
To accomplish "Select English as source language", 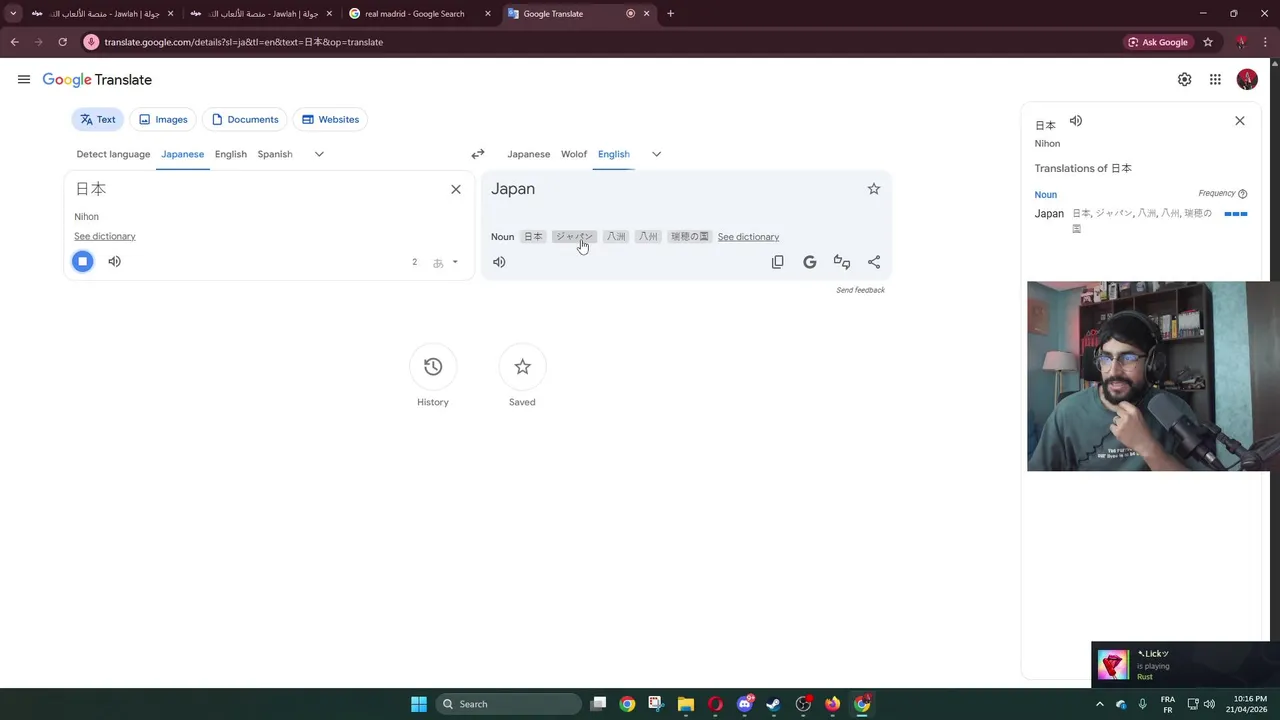I will click(230, 154).
